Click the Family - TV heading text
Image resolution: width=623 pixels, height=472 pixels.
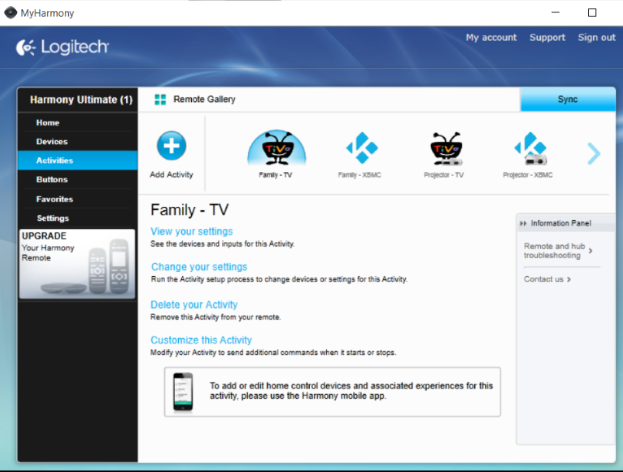pos(190,210)
